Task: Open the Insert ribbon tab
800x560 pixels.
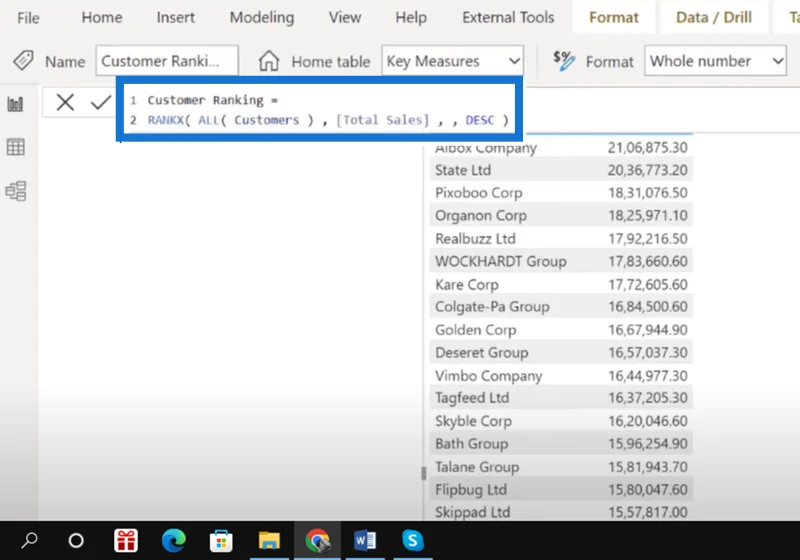Action: (176, 17)
